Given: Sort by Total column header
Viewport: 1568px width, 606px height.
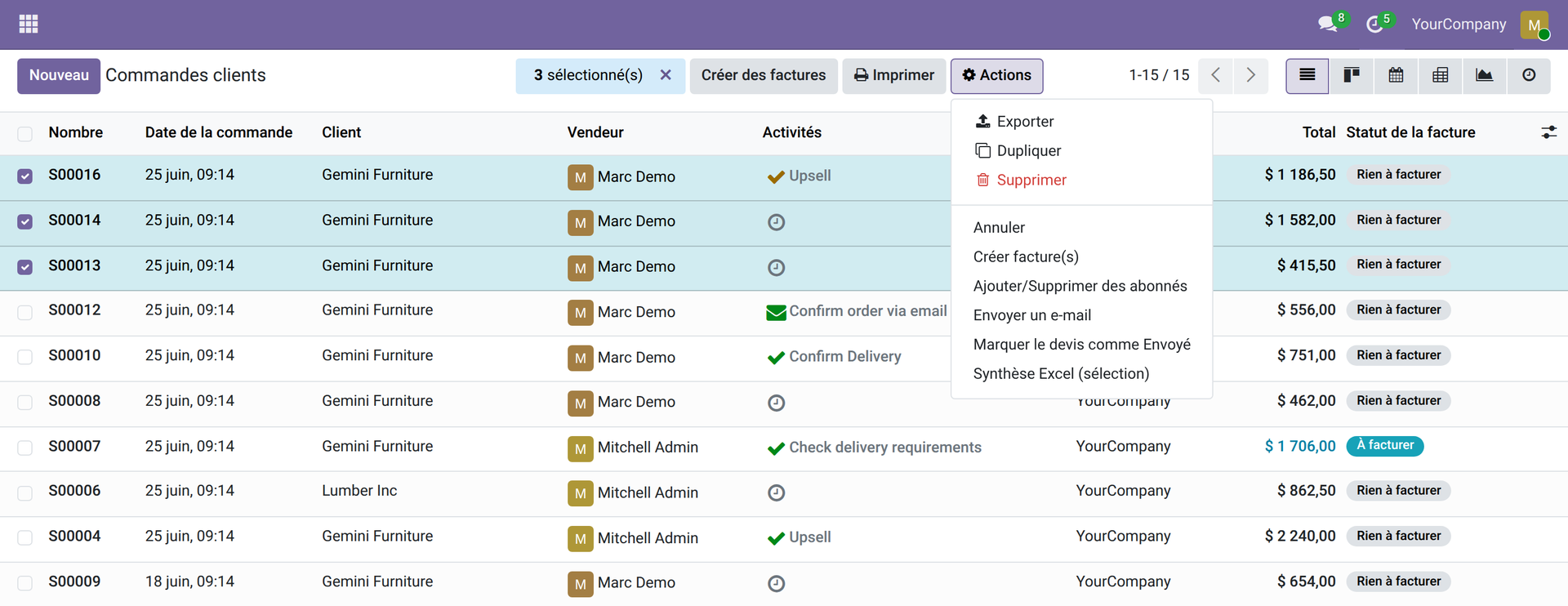Looking at the screenshot, I should (x=1319, y=132).
